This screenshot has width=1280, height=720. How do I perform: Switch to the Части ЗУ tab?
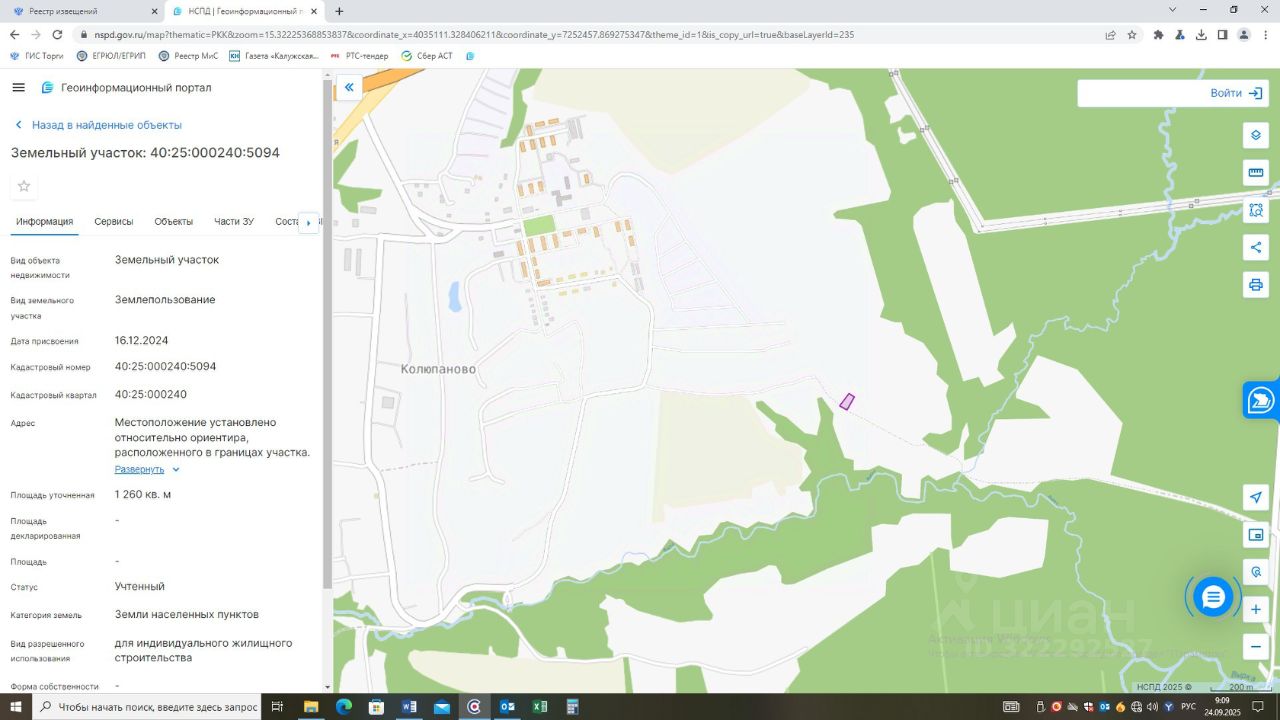click(x=234, y=221)
